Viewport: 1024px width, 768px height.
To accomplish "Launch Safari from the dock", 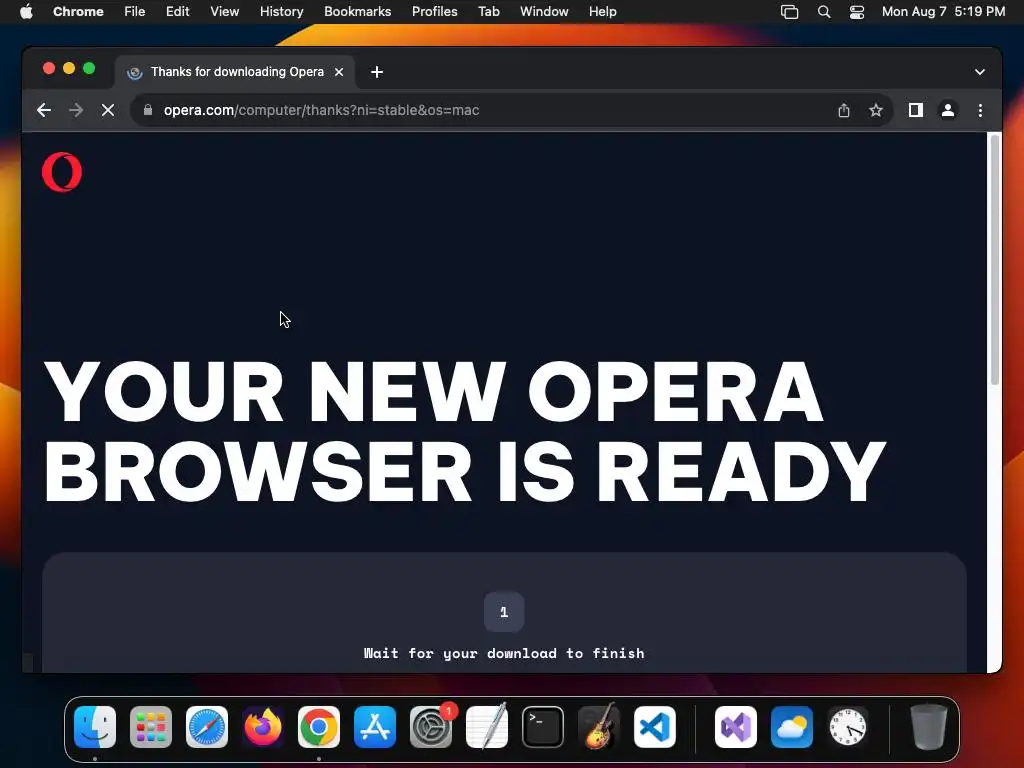I will (207, 727).
